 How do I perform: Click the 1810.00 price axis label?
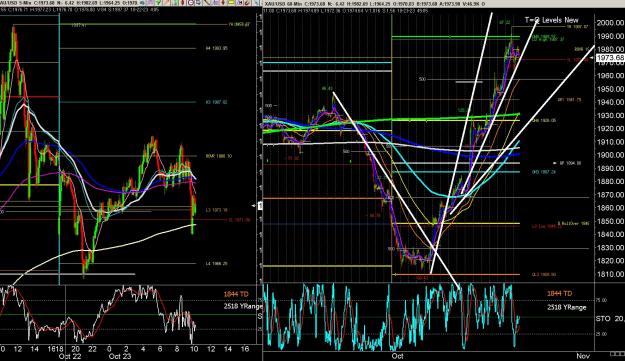(610, 274)
